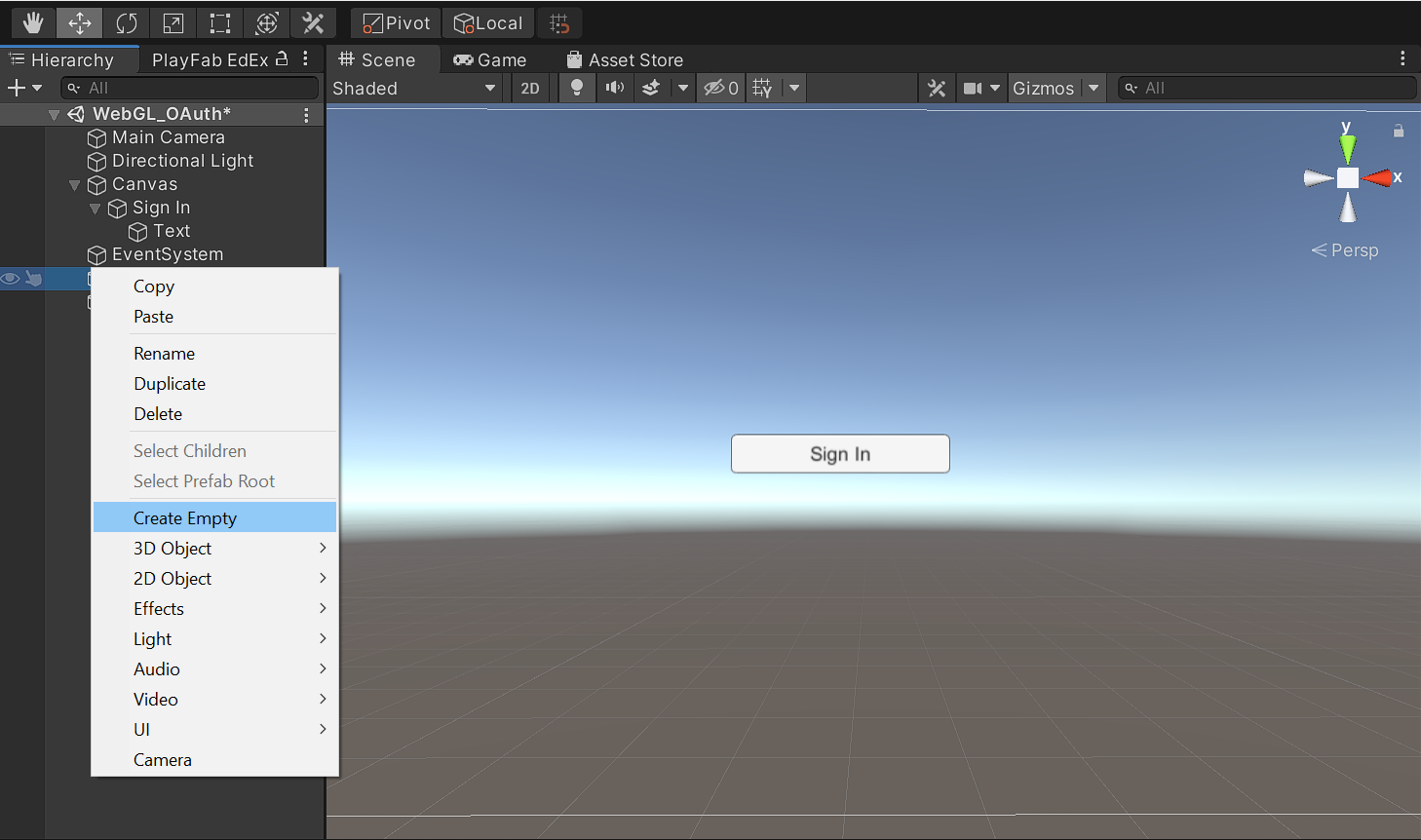The height and width of the screenshot is (840, 1421).
Task: Select the Move tool
Action: [x=80, y=22]
